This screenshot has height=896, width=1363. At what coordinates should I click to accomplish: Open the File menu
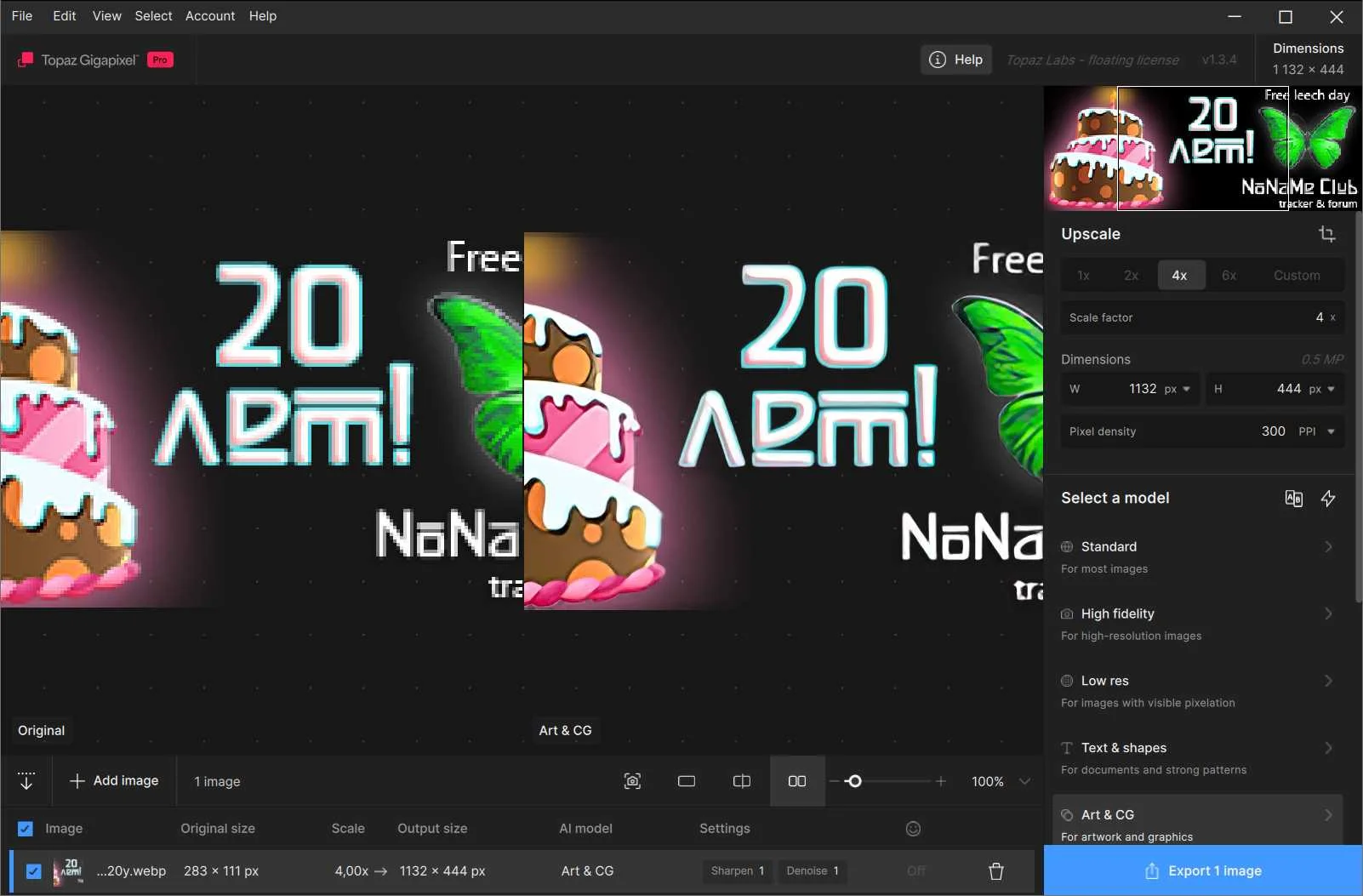22,16
